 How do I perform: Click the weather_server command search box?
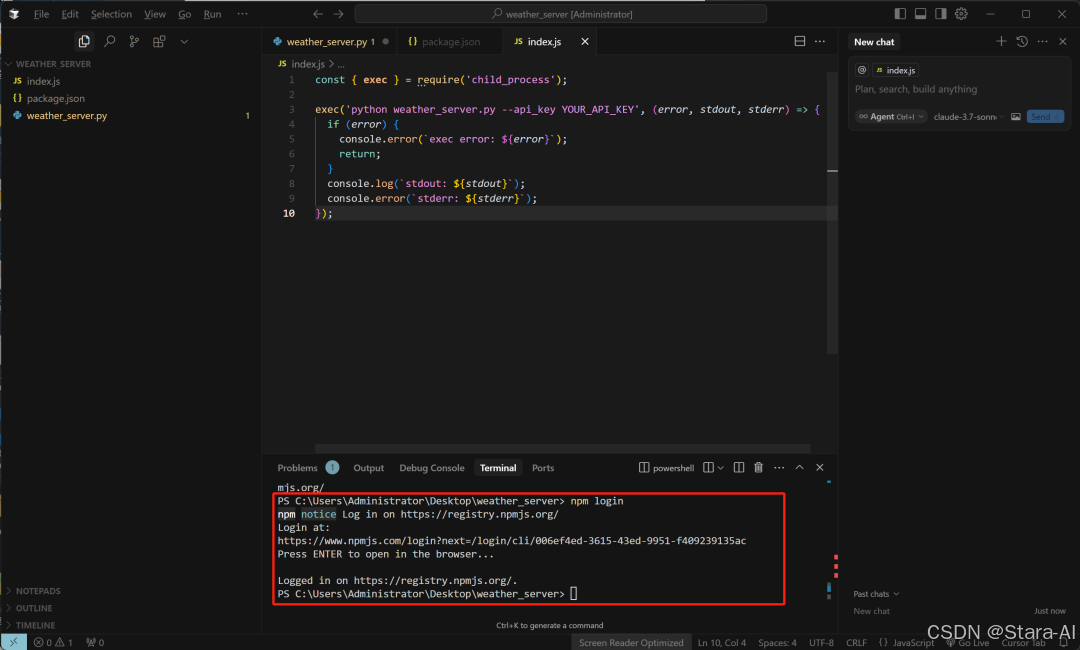561,14
